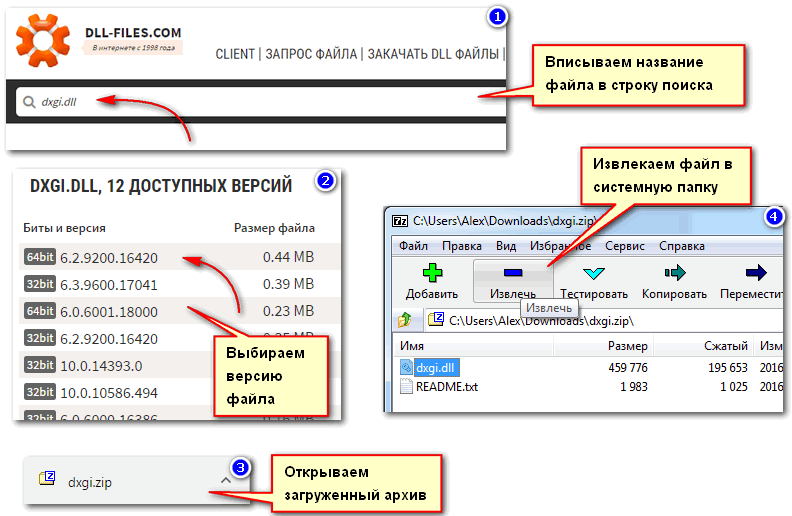
Task: Click the green plus Добавить icon
Action: click(432, 273)
